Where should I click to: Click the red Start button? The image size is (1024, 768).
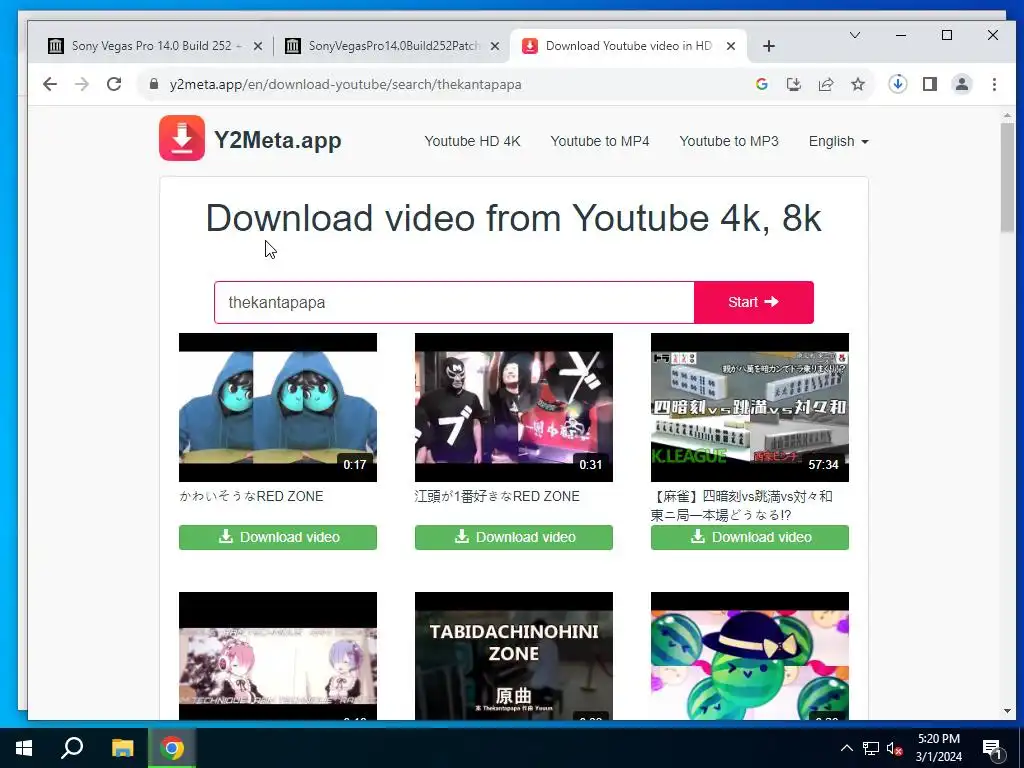(754, 302)
